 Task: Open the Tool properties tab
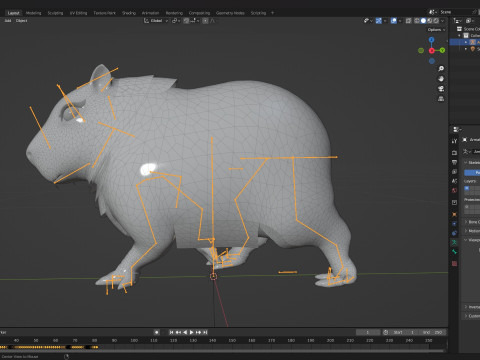(454, 141)
